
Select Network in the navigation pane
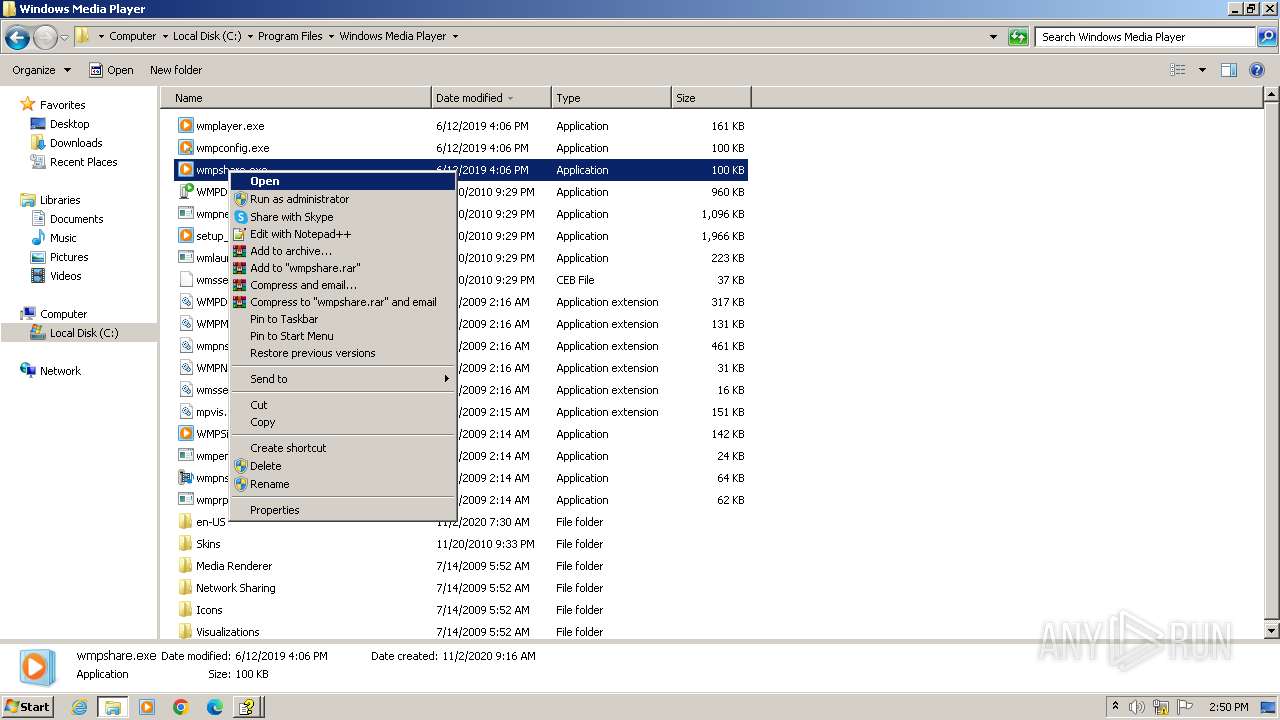tap(60, 371)
